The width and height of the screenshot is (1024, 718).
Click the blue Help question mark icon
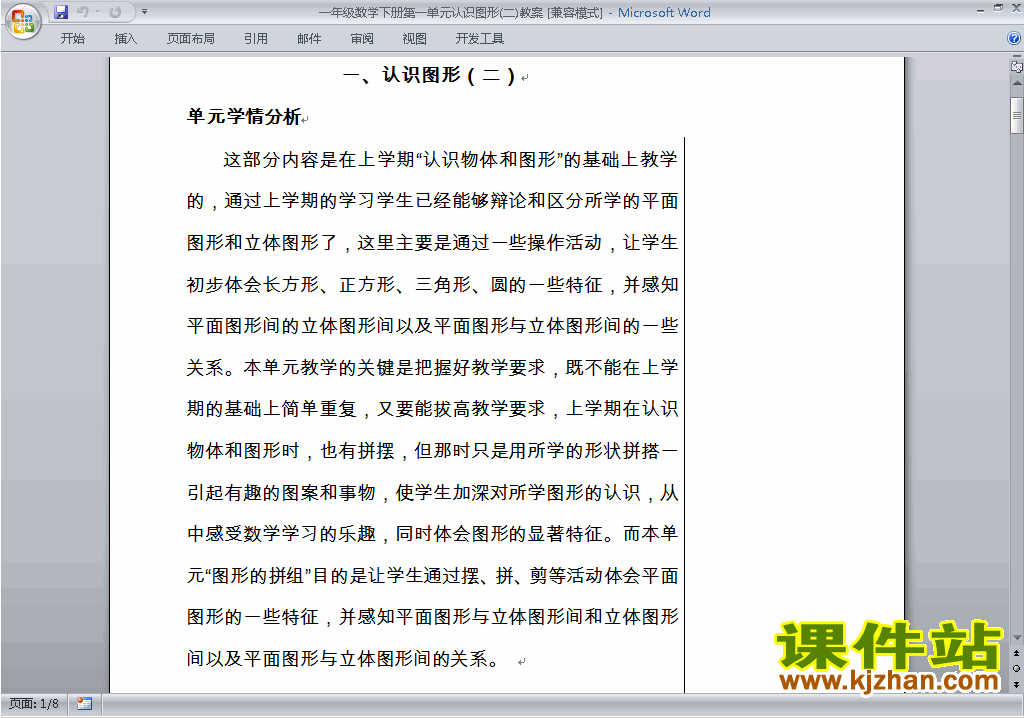tap(1014, 39)
